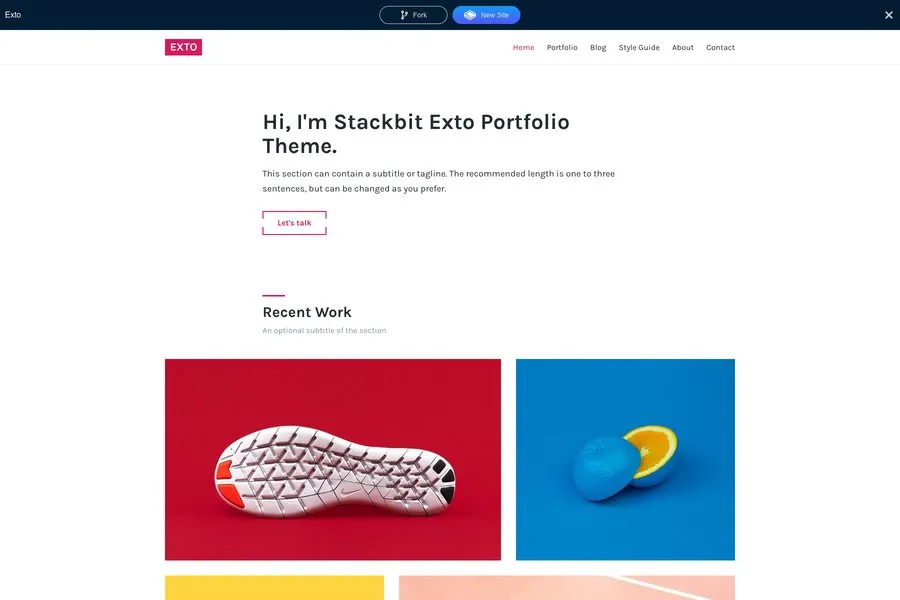
Task: Open the Contact page
Action: pyautogui.click(x=720, y=48)
